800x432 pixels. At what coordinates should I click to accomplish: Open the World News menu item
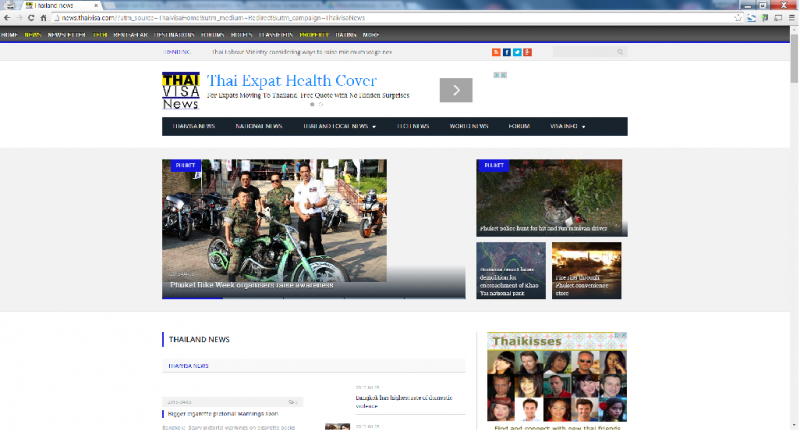click(469, 126)
